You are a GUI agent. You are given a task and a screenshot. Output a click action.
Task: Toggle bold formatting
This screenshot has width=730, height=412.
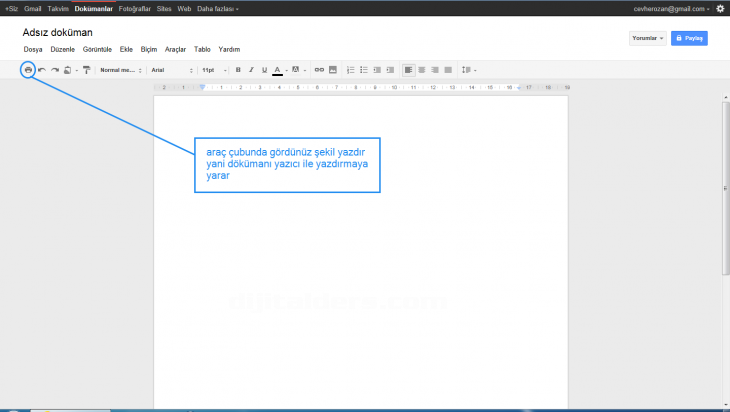point(238,70)
